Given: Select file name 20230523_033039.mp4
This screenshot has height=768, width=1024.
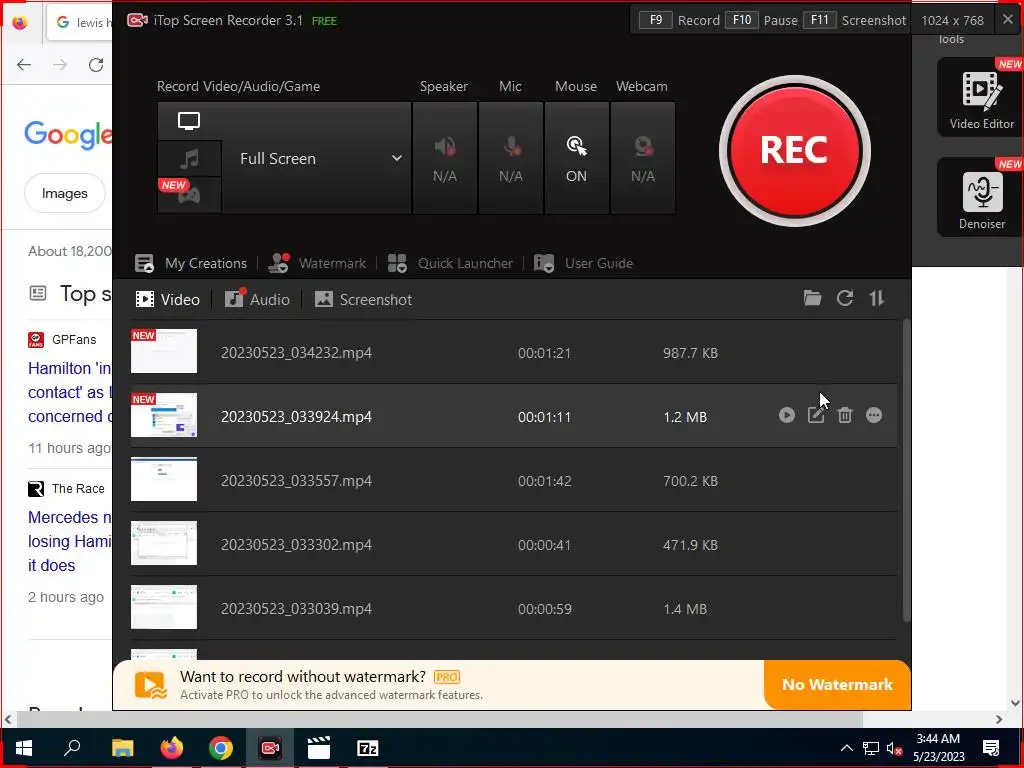Looking at the screenshot, I should coord(296,609).
